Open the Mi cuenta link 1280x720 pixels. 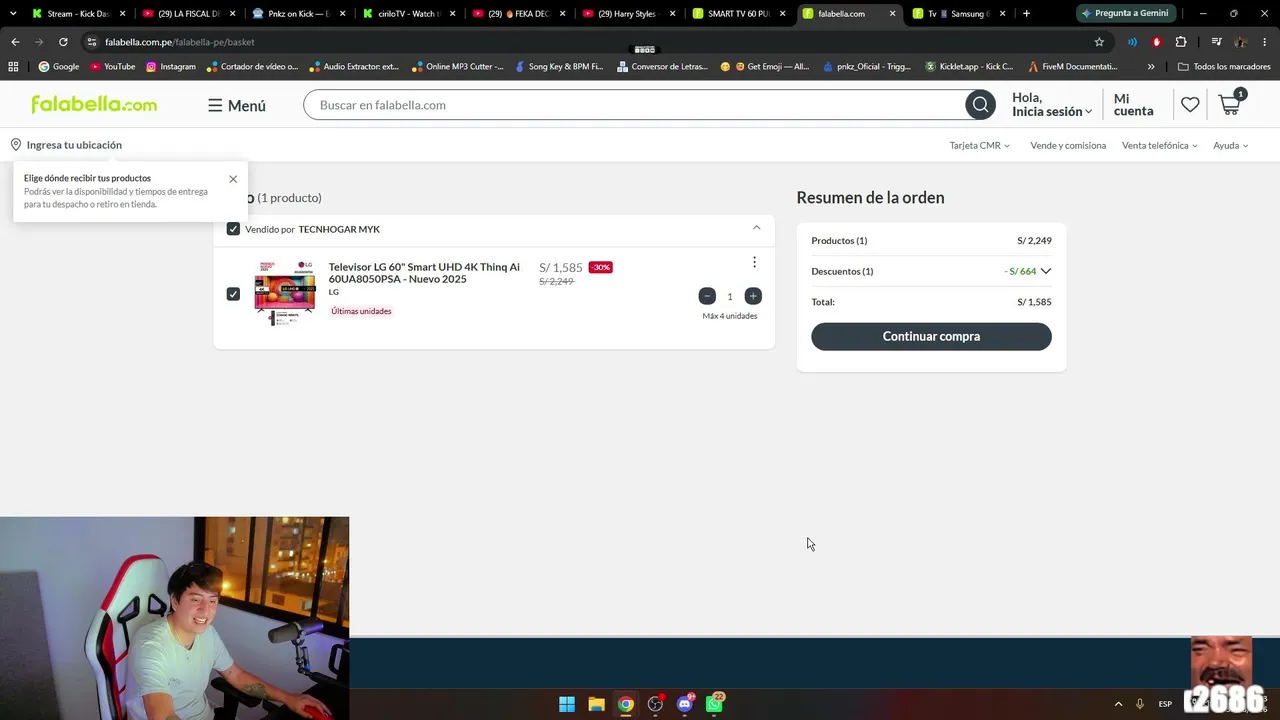(1133, 105)
